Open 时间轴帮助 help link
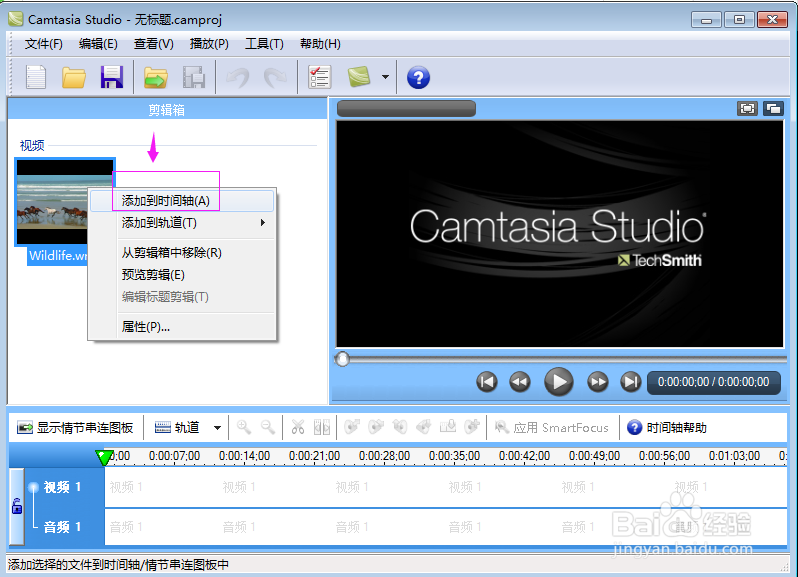This screenshot has width=798, height=577. click(x=667, y=427)
